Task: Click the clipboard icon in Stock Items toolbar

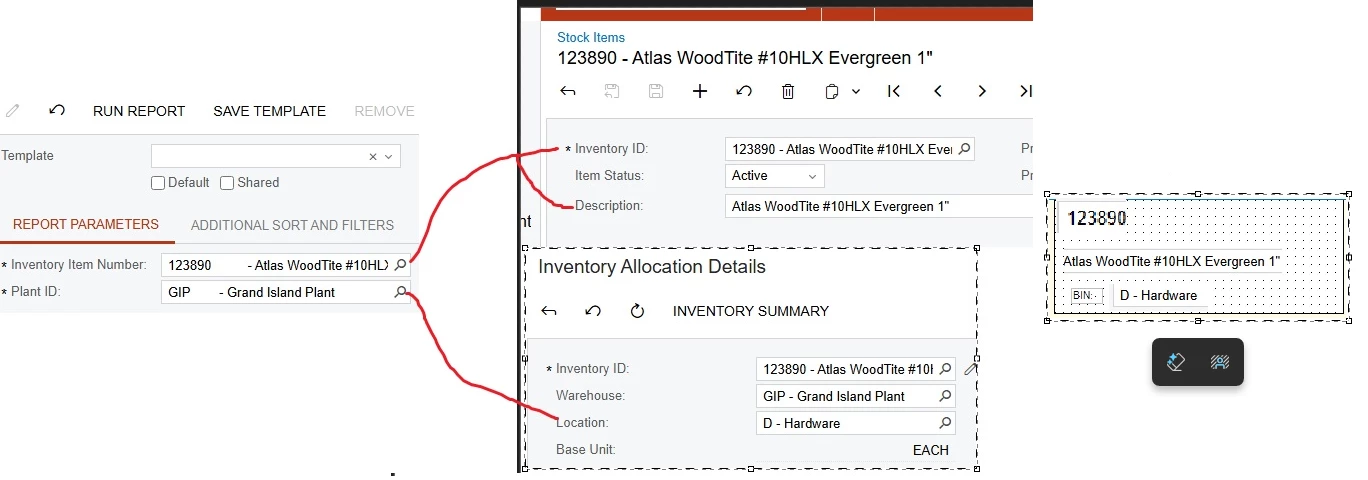Action: pyautogui.click(x=832, y=91)
